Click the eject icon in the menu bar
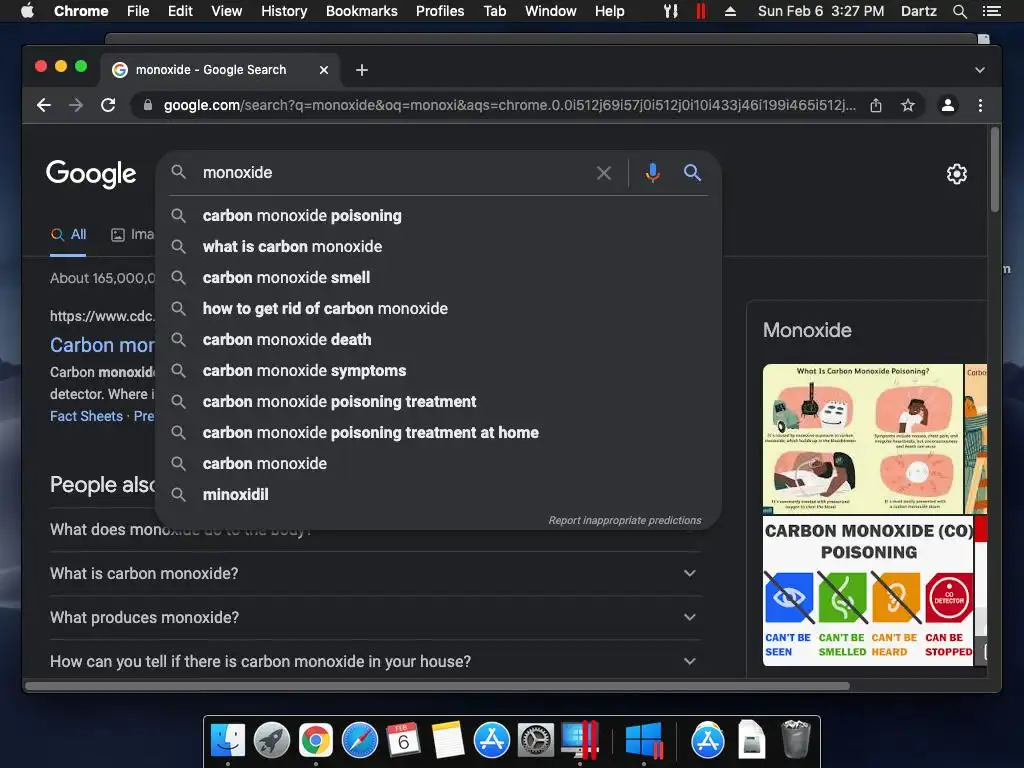This screenshot has width=1024, height=768. pyautogui.click(x=730, y=11)
